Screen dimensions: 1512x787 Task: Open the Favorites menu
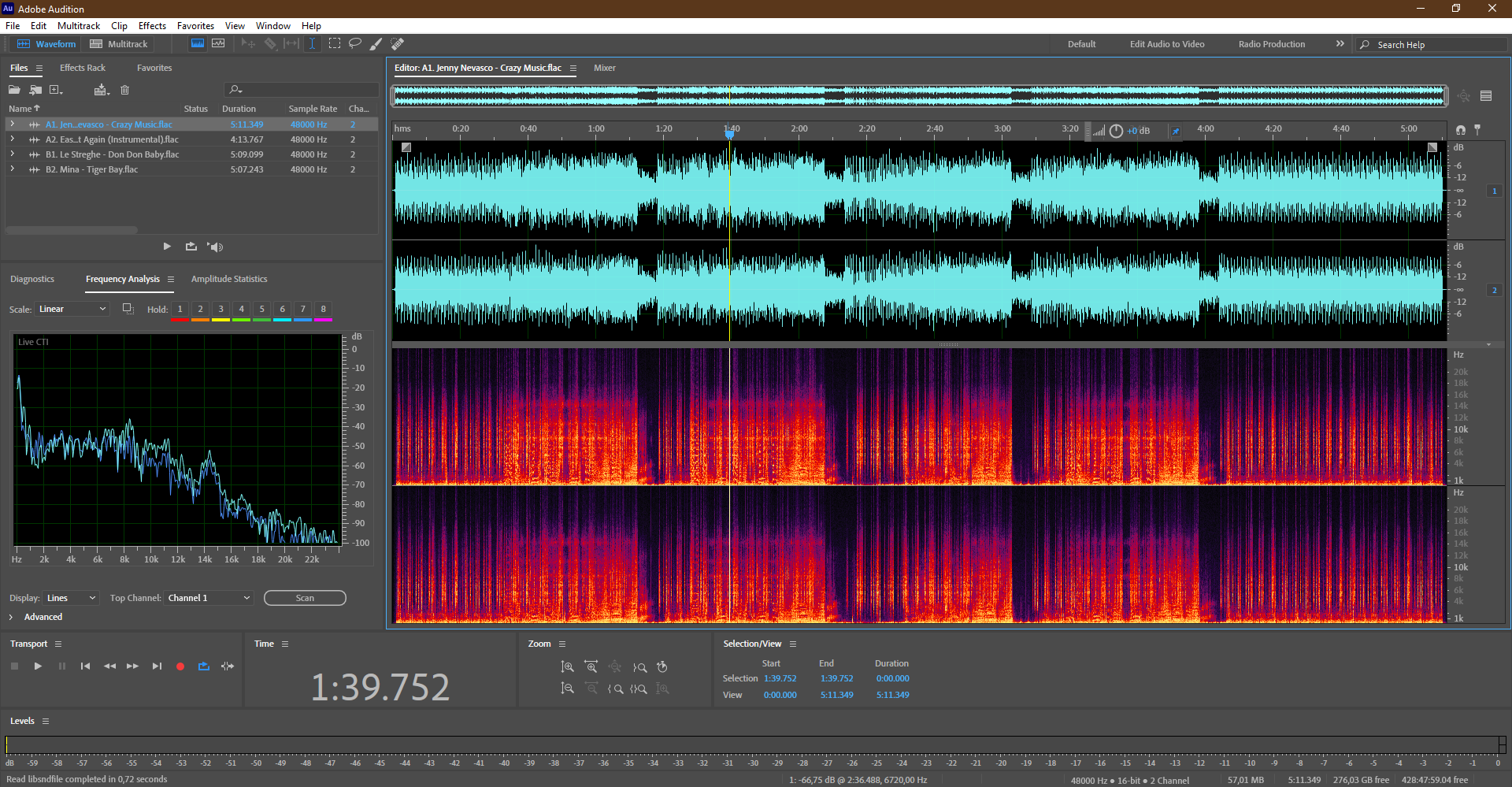tap(195, 26)
